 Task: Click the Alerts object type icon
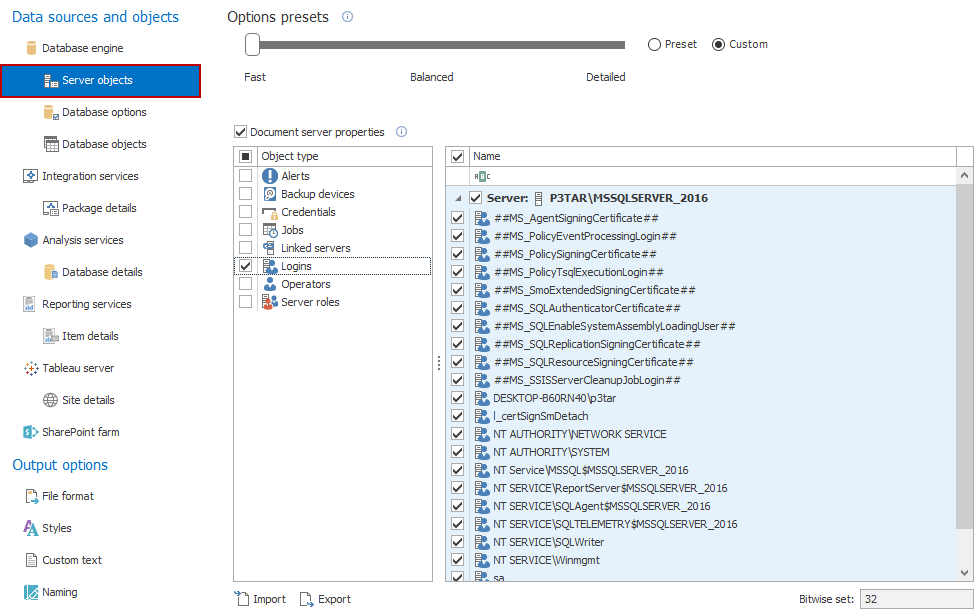tap(269, 176)
